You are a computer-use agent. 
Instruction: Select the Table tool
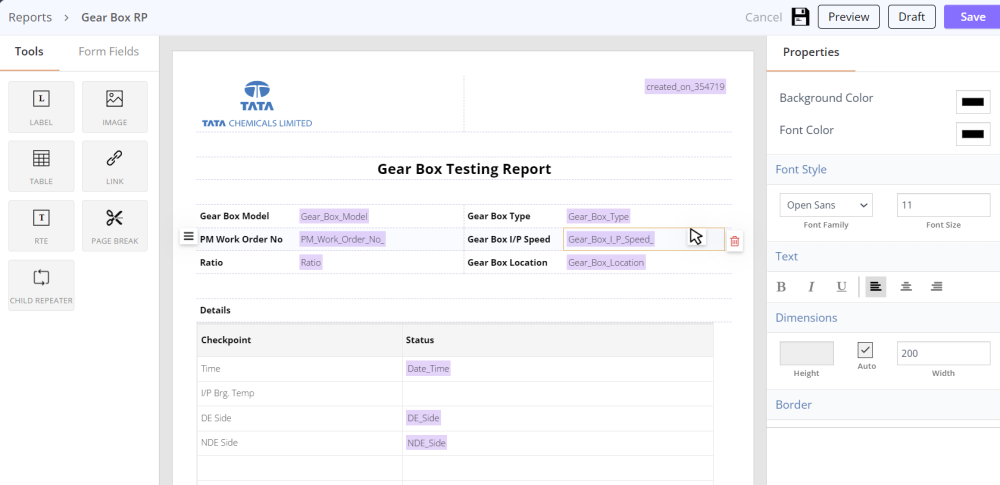coord(41,166)
